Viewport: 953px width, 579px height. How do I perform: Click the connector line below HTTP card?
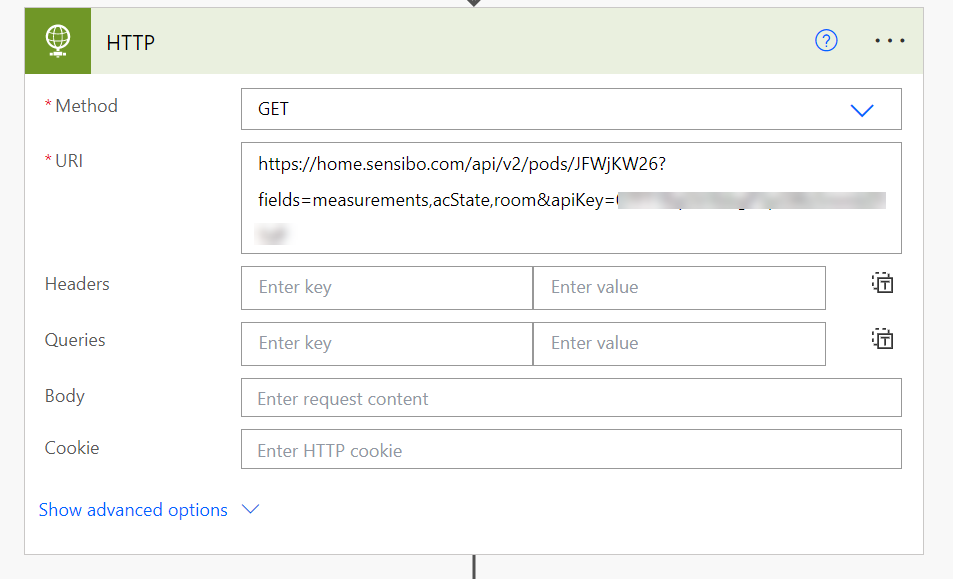coord(474,567)
